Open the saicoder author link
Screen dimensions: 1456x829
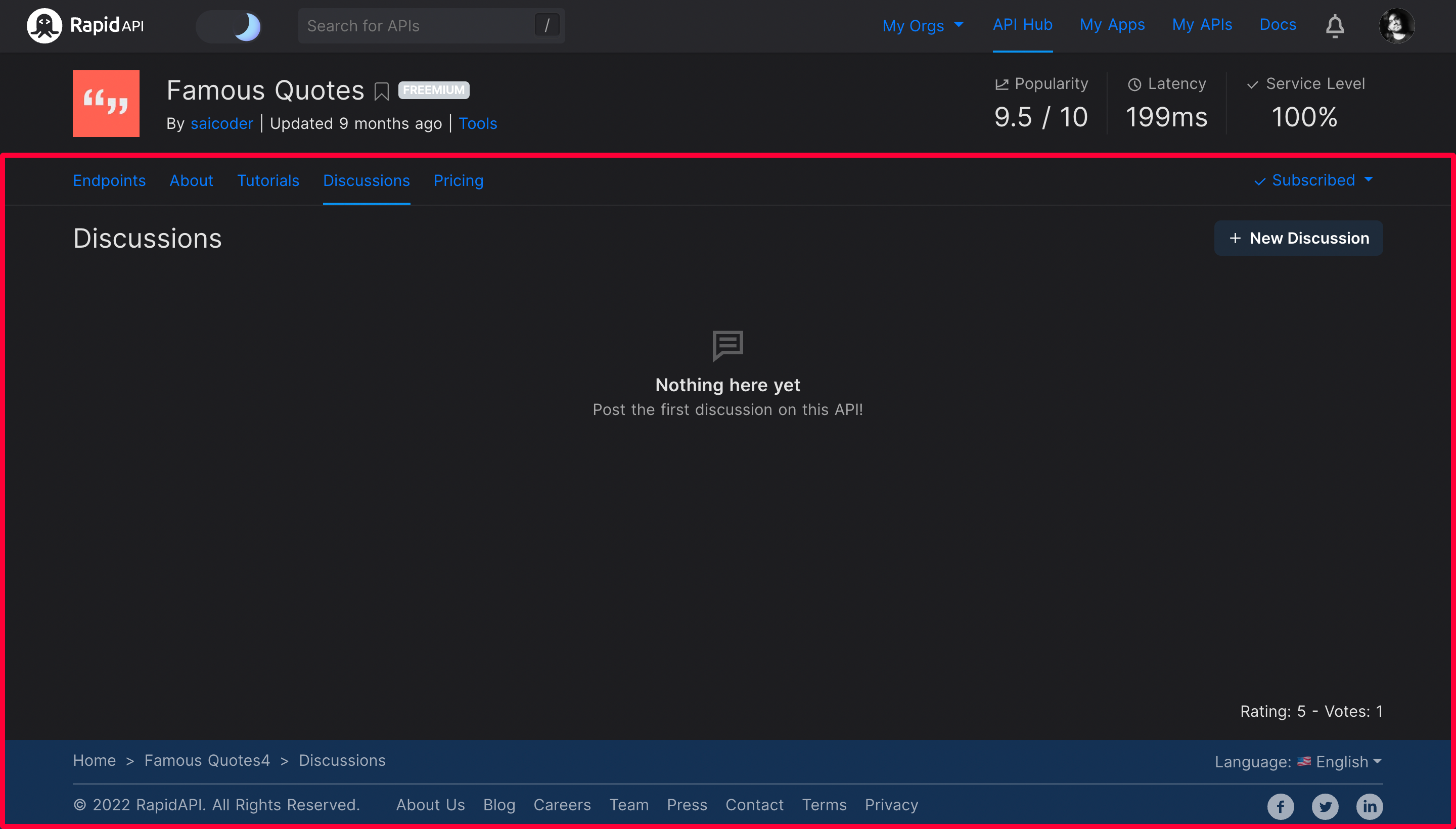(x=221, y=123)
